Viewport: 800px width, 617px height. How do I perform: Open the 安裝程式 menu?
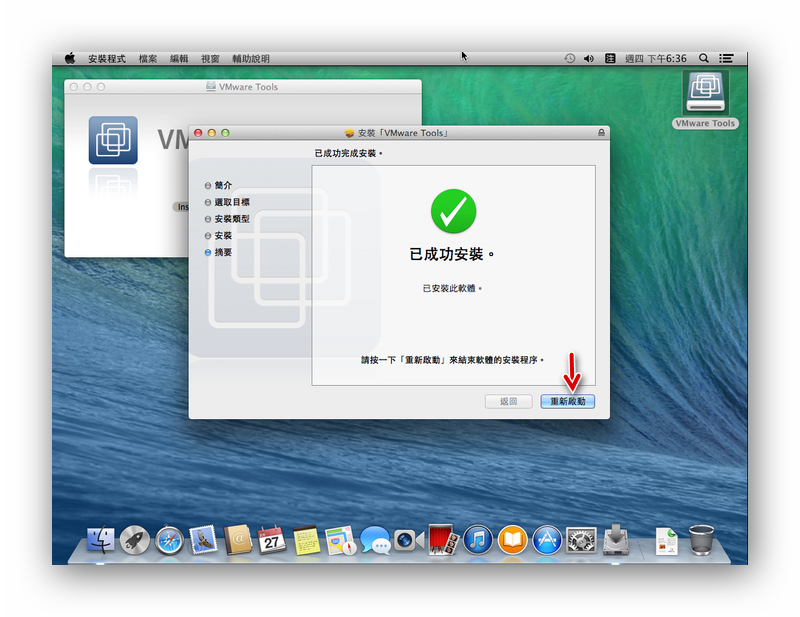[107, 59]
